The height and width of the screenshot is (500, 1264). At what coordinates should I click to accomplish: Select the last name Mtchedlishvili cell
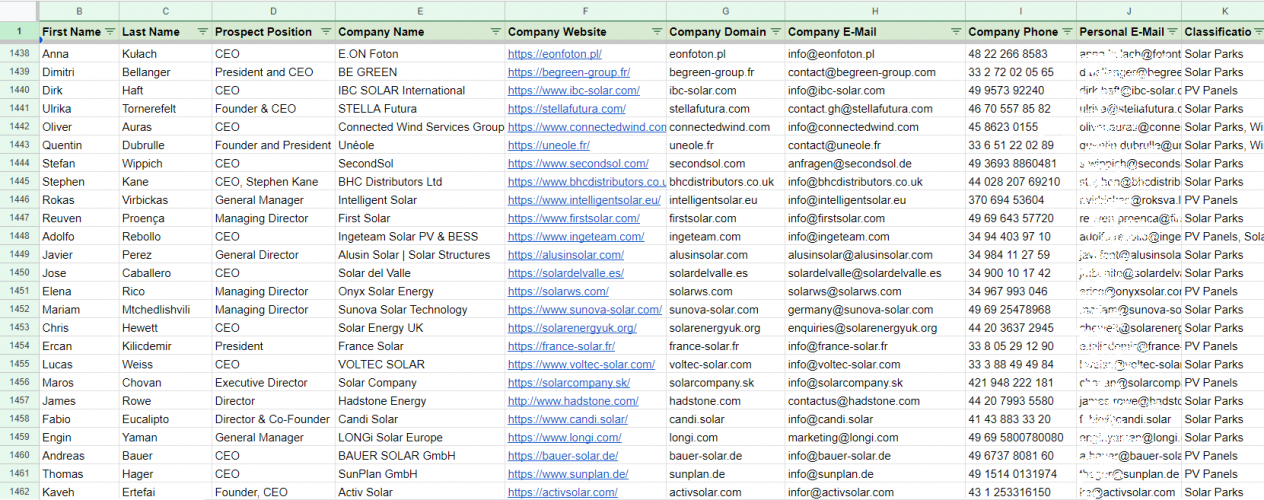(x=165, y=309)
